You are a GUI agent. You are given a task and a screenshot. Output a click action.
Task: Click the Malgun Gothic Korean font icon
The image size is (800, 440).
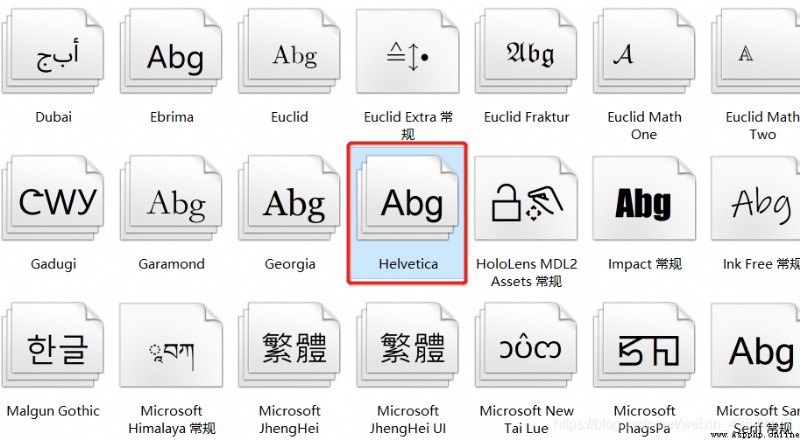(53, 346)
